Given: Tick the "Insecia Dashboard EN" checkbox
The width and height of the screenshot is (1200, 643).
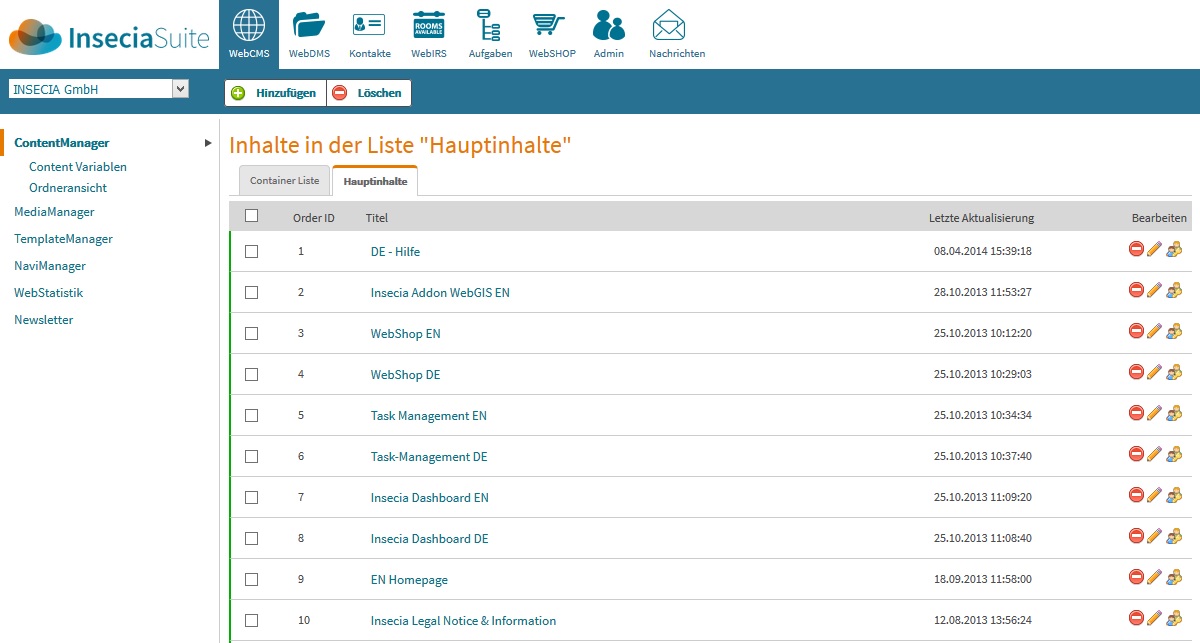Looking at the screenshot, I should pos(251,498).
